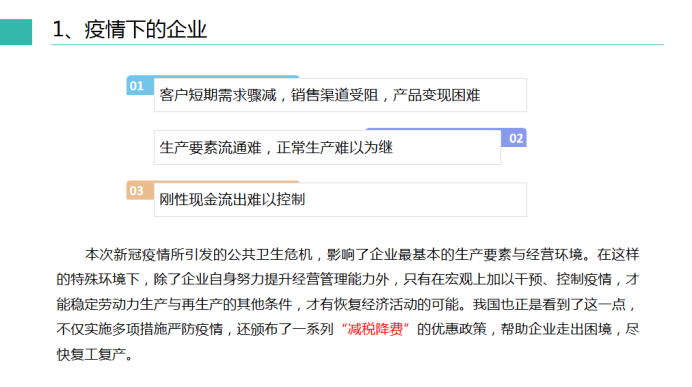
Task: Click the paragraph line starting '不仅实施多项措施'
Action: (x=348, y=329)
